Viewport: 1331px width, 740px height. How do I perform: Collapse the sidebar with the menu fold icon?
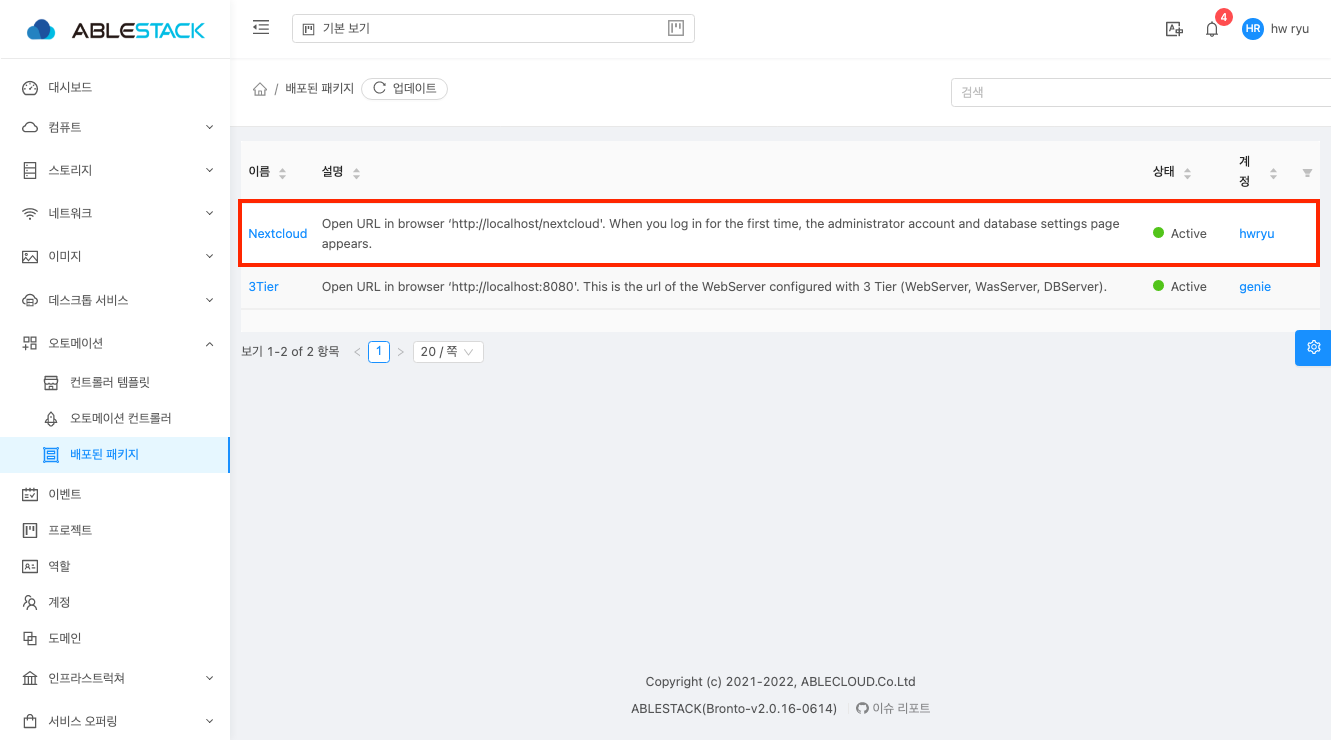tap(261, 28)
